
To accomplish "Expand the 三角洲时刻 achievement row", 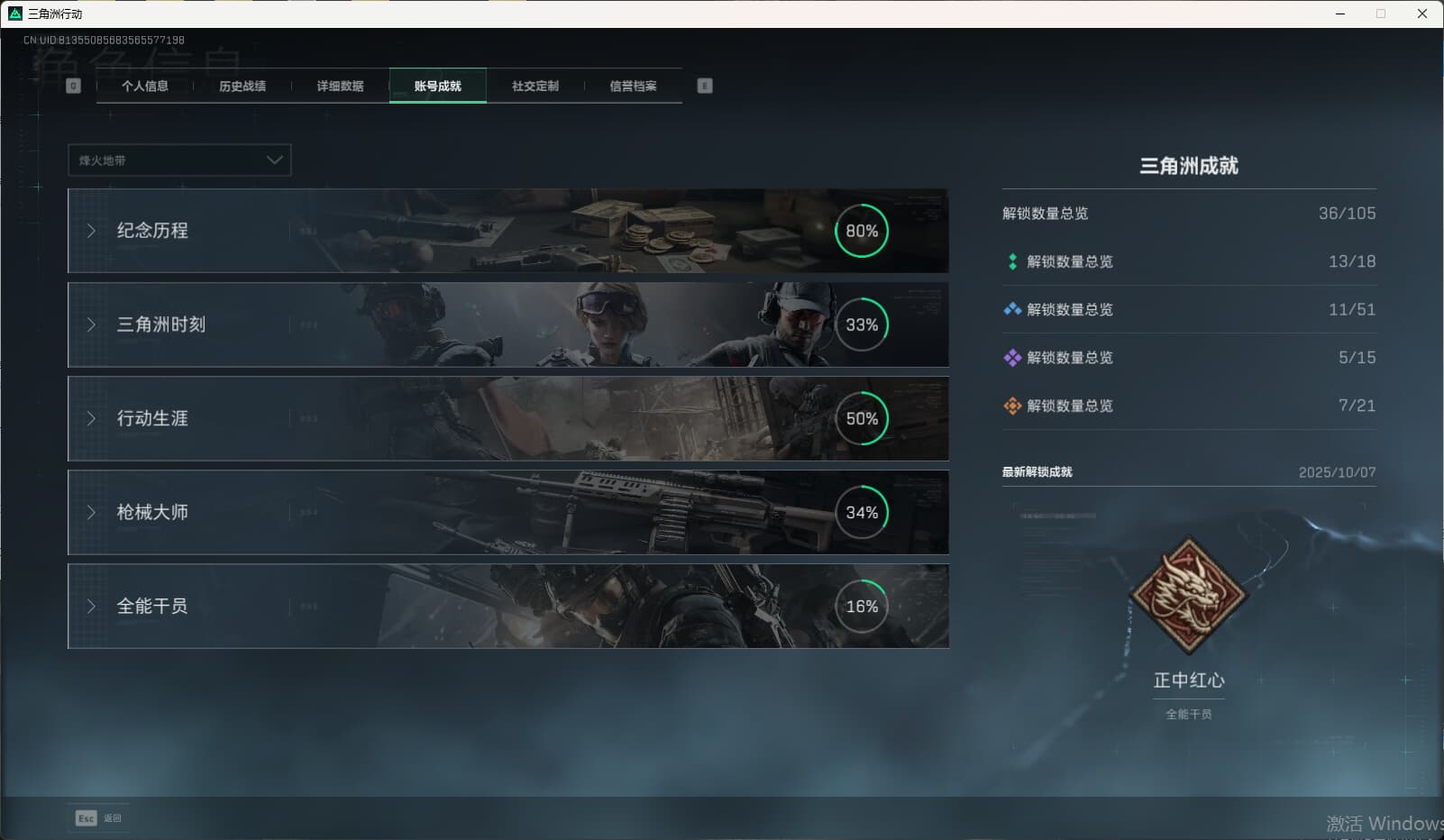I will pos(160,324).
